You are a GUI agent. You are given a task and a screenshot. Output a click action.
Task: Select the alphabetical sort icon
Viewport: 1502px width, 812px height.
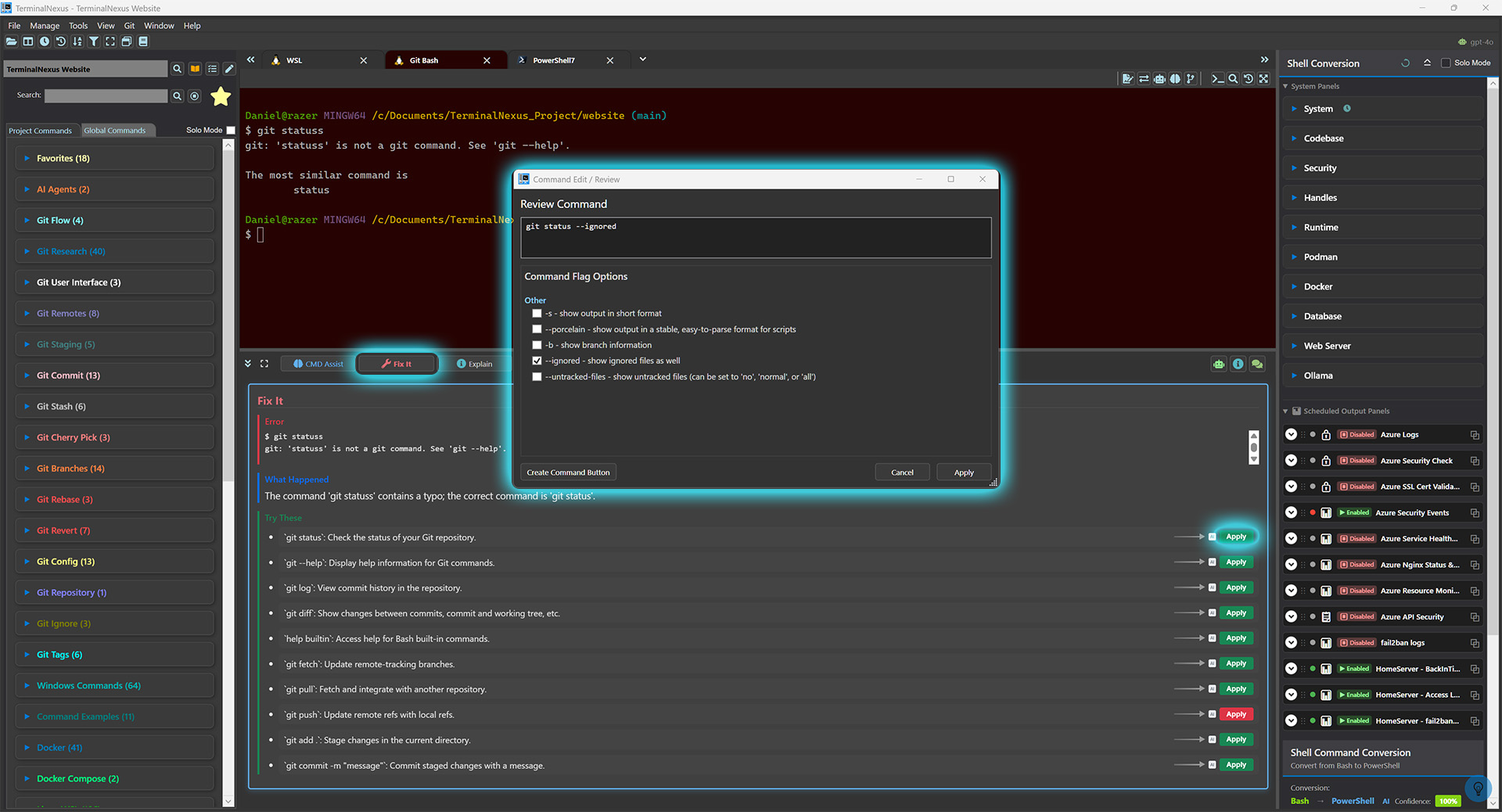(77, 41)
